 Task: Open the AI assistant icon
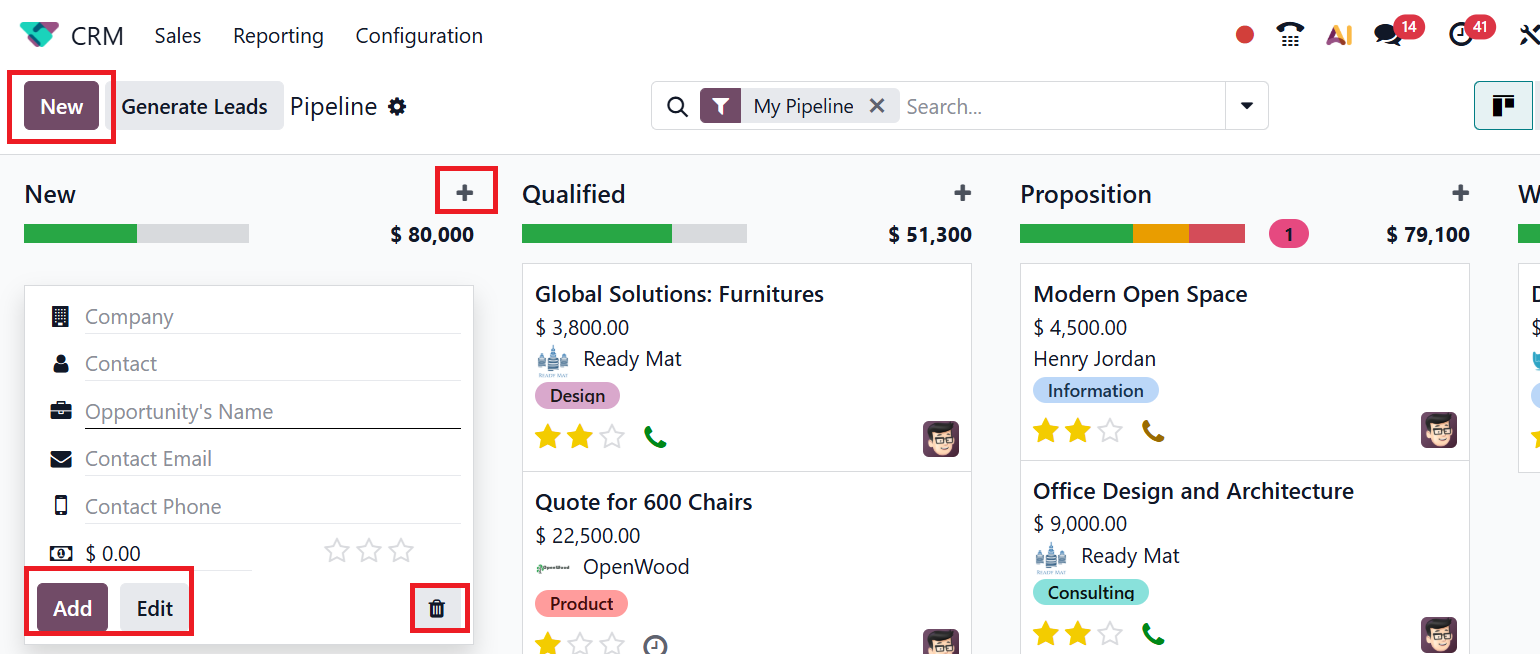tap(1339, 35)
